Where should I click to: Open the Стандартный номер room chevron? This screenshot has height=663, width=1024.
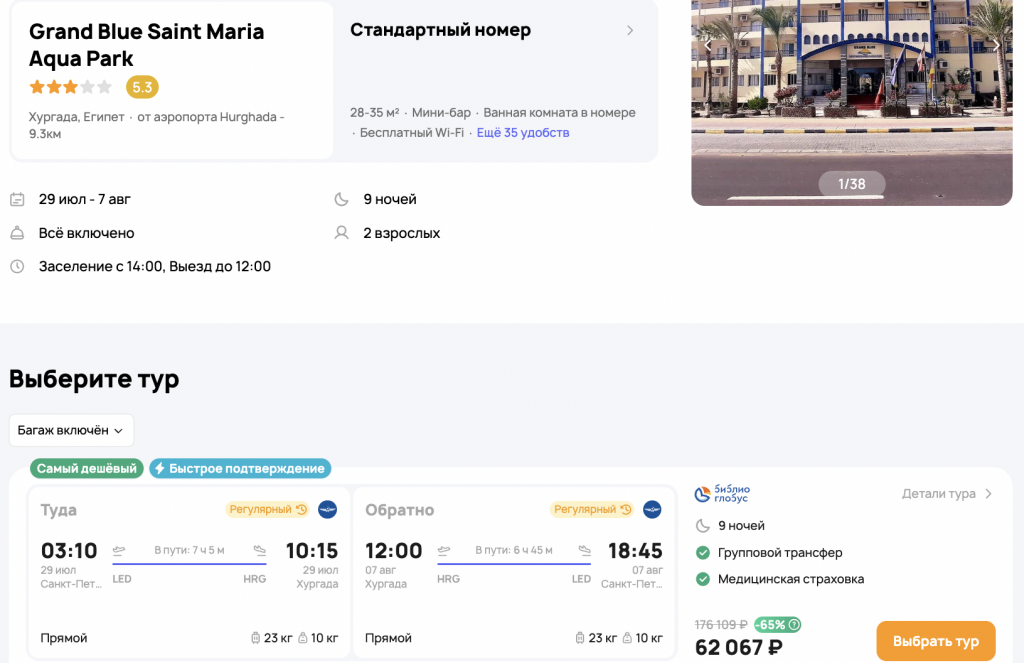click(630, 31)
